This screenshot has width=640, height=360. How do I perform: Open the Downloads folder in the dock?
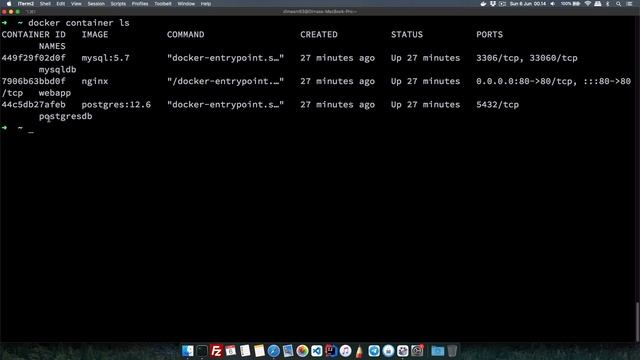(x=438, y=351)
